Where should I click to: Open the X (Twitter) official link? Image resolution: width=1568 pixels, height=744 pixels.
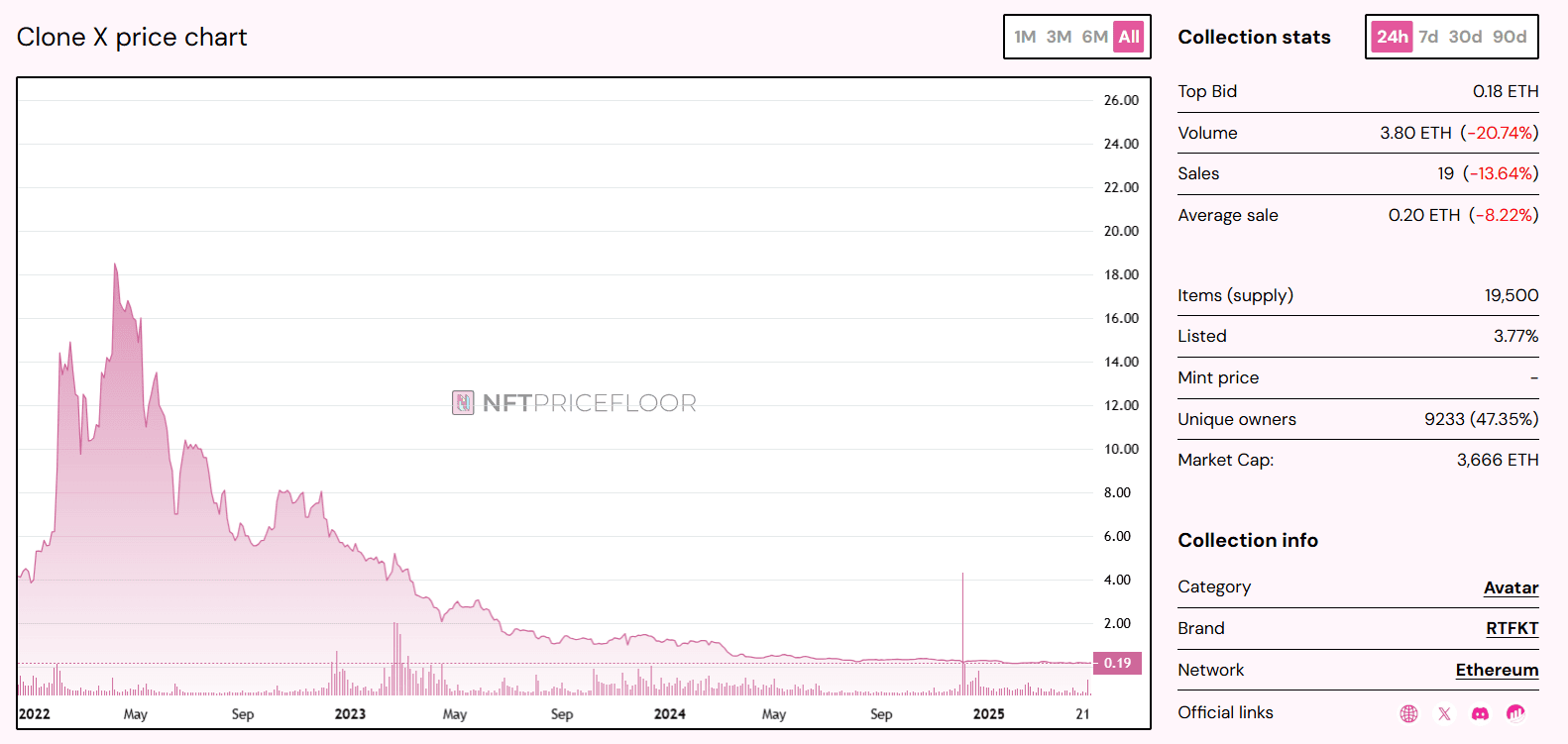point(1444,713)
